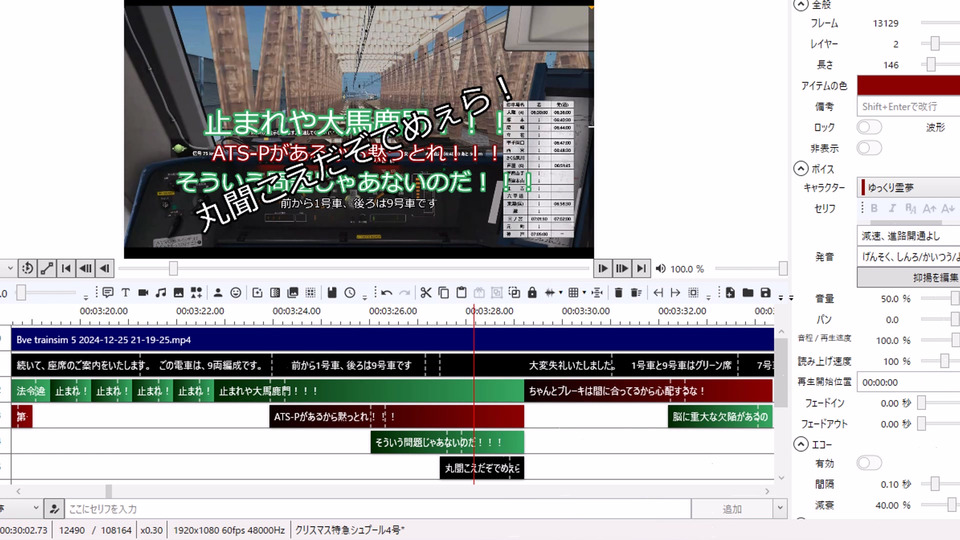
Task: Jump to the start of the timeline
Action: pyautogui.click(x=66, y=268)
